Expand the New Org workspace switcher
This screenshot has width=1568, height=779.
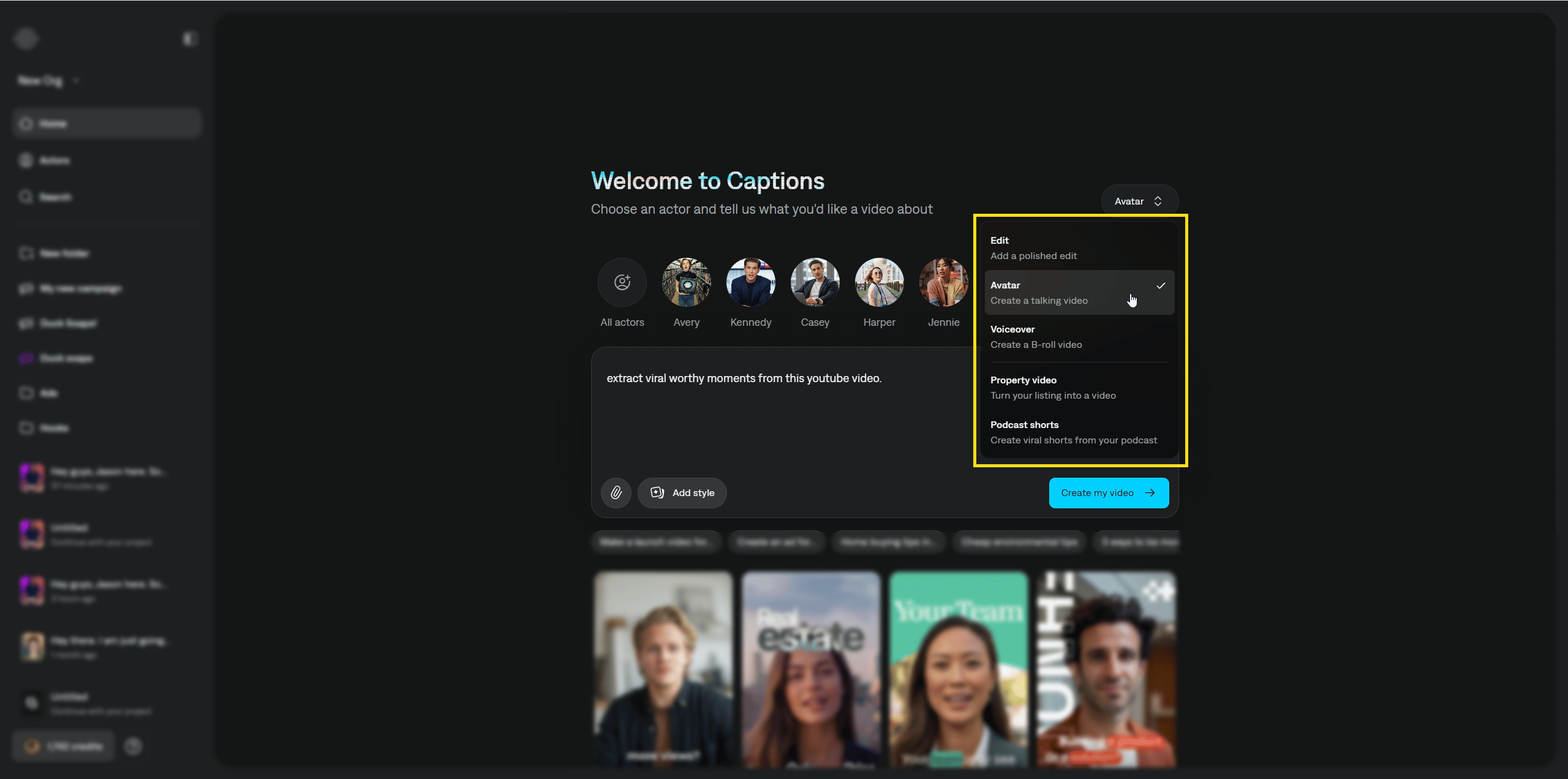pos(48,80)
